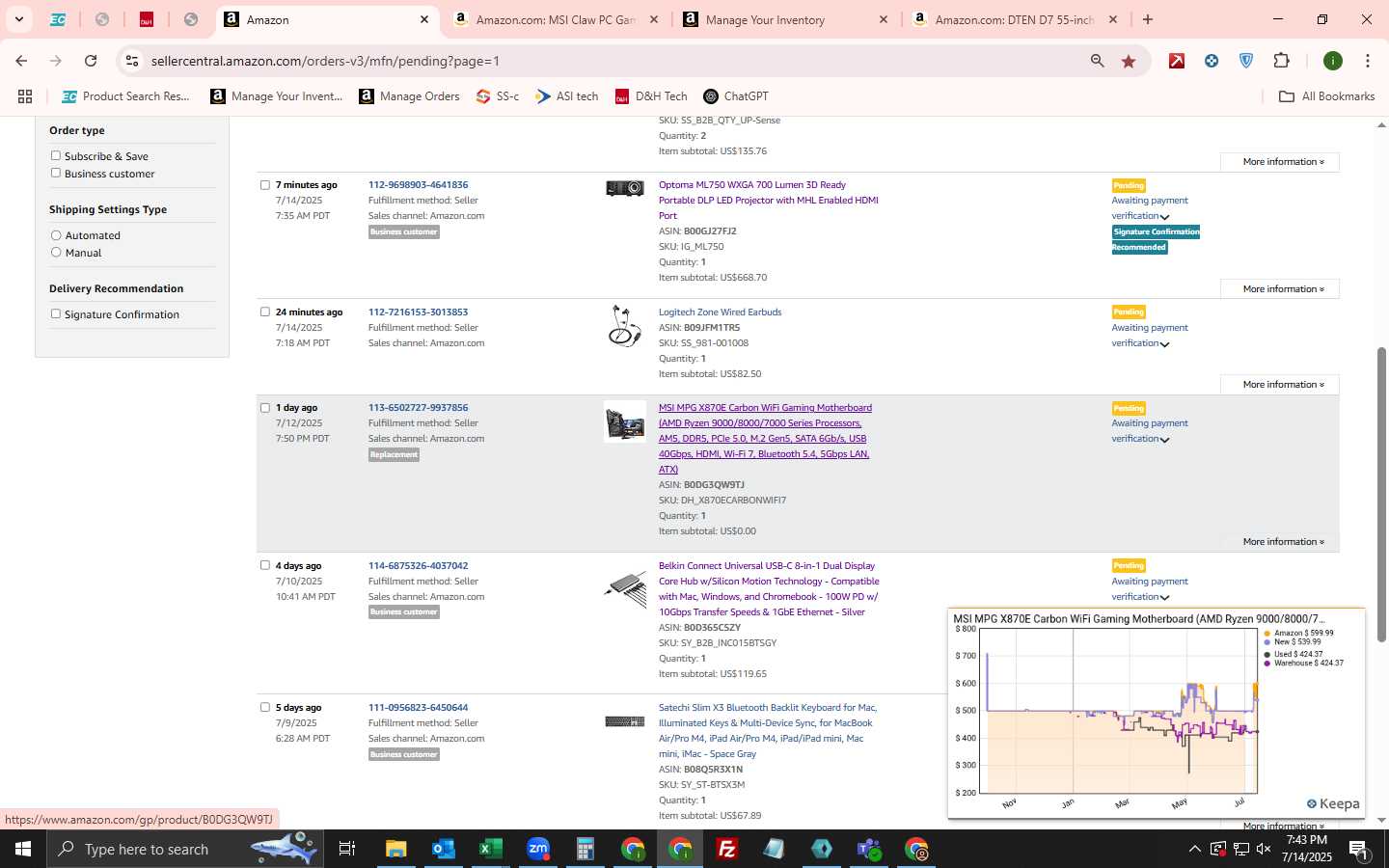Screen dimensions: 1389x868
Task: Open Excel from the taskbar
Action: tap(490, 849)
